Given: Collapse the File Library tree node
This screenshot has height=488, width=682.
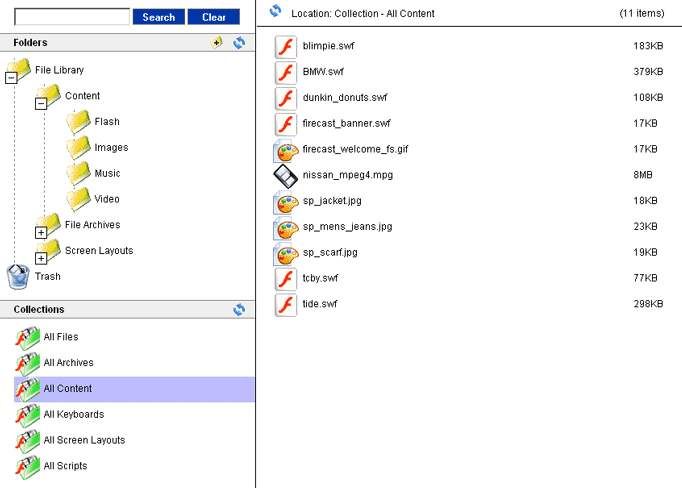Looking at the screenshot, I should tap(11, 78).
